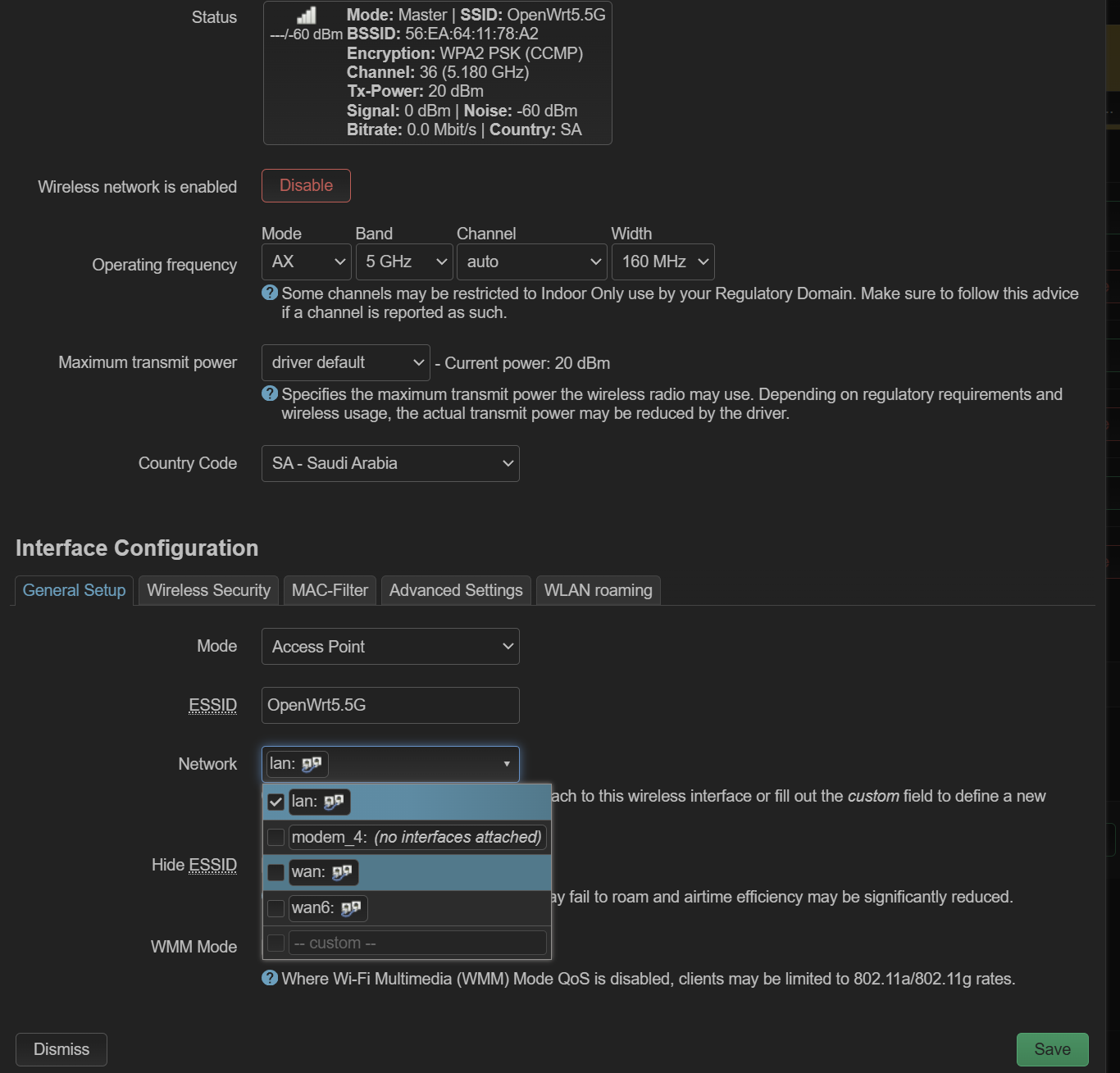The width and height of the screenshot is (1120, 1073).
Task: Click the Interface Configuration heading
Action: [x=137, y=548]
